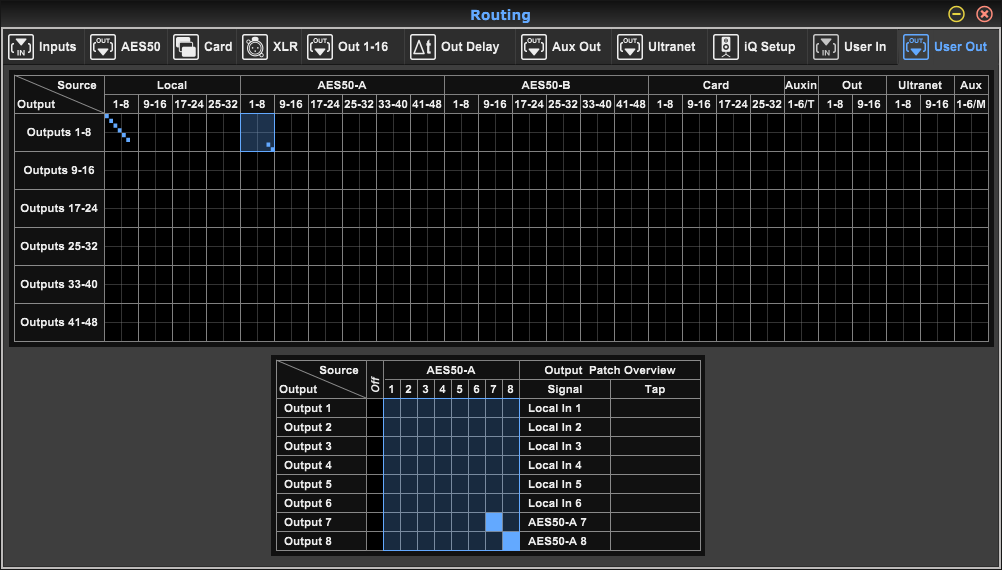Screen dimensions: 1002x570
Task: Toggle Off for Output 2
Action: (374, 427)
